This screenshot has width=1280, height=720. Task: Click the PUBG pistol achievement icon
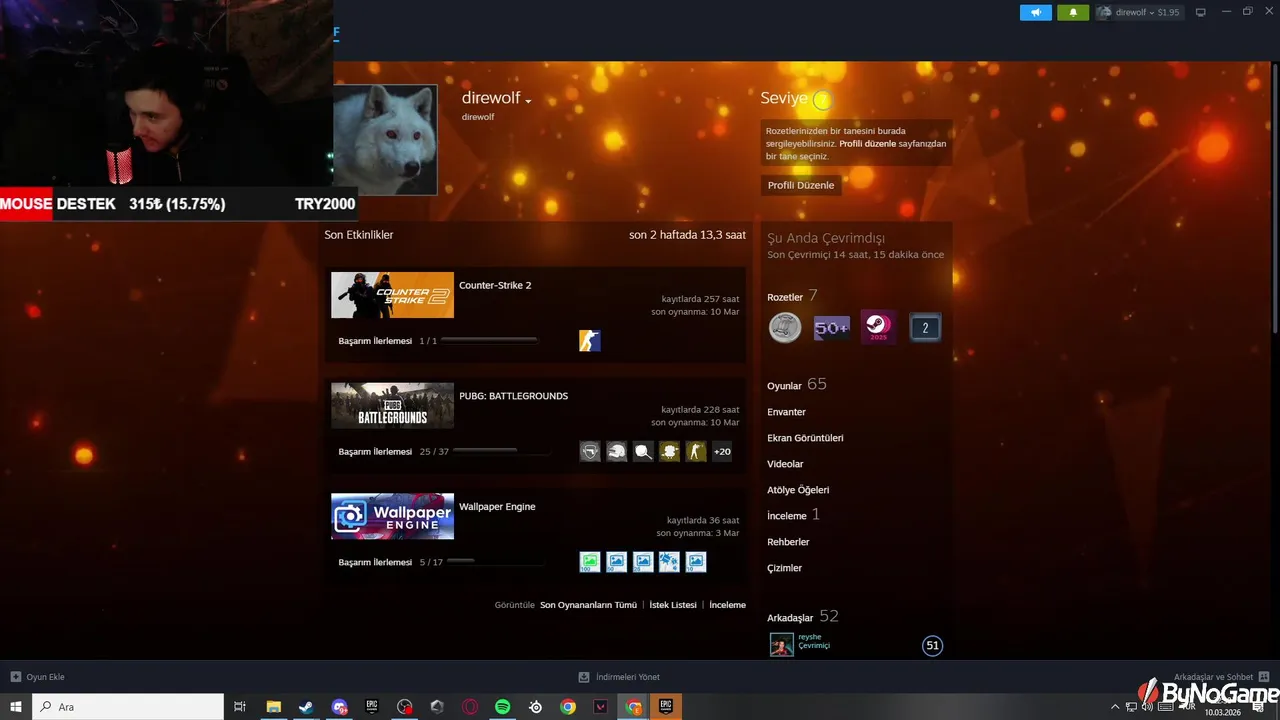click(590, 451)
